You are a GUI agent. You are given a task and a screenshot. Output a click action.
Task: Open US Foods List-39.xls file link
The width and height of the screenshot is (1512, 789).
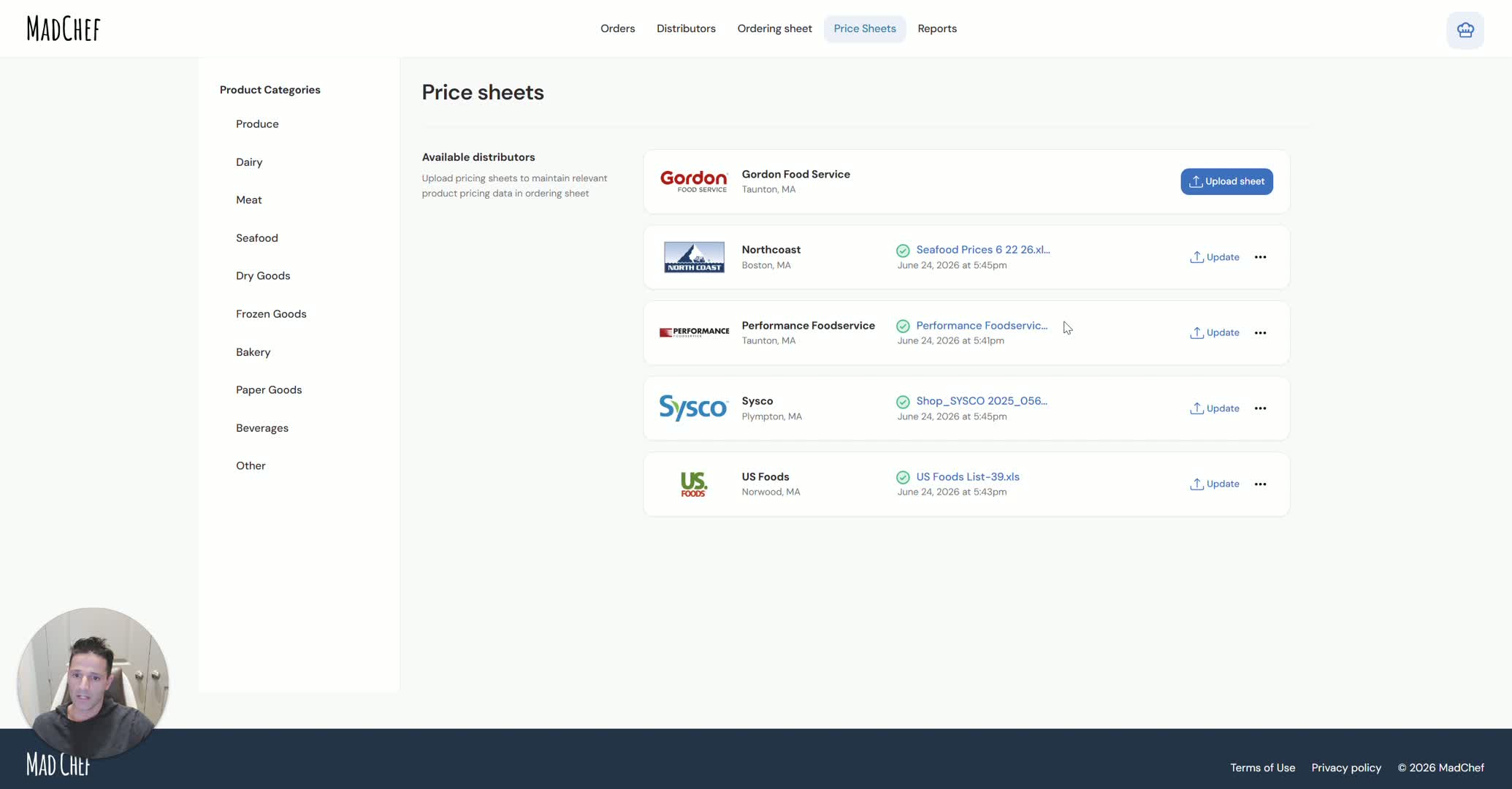(968, 476)
